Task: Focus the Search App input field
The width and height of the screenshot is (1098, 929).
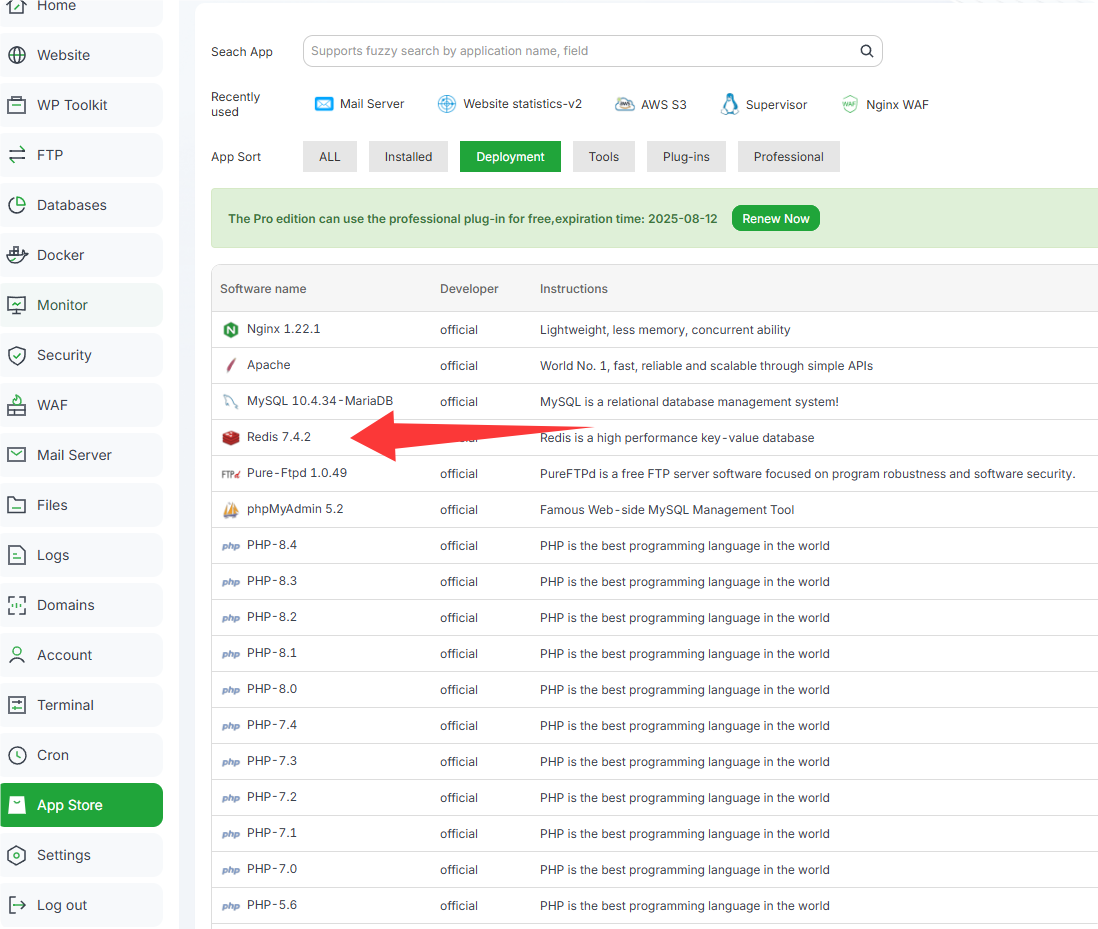Action: tap(580, 51)
